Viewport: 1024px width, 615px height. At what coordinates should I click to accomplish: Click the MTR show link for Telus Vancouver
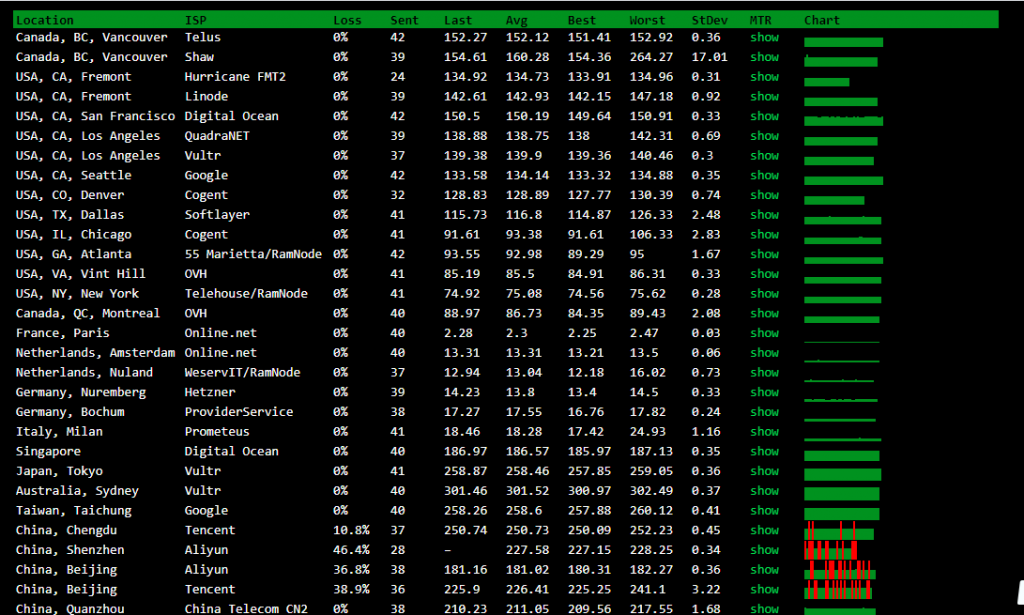click(x=764, y=37)
